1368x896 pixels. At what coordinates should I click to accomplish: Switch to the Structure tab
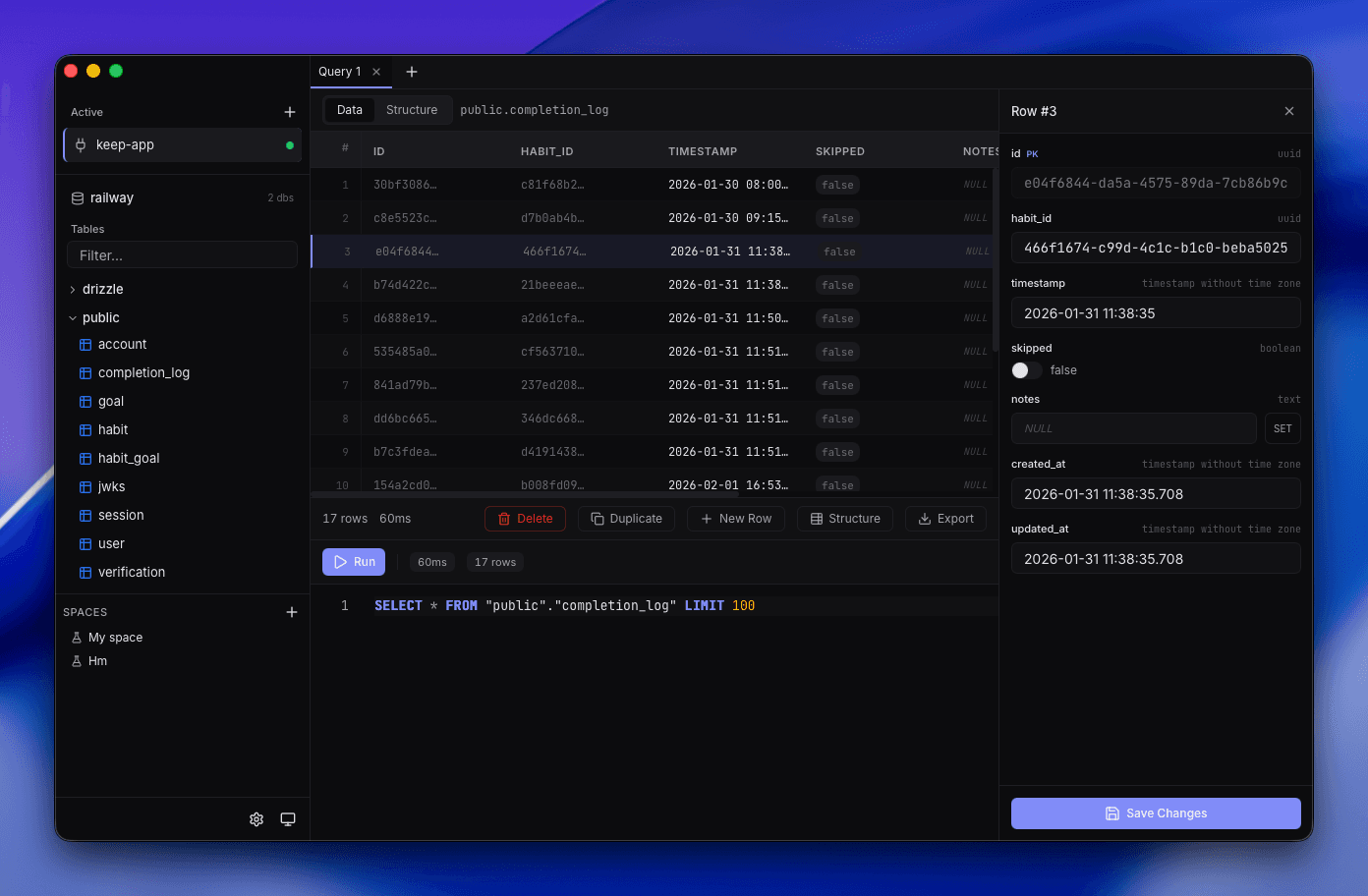click(x=412, y=110)
